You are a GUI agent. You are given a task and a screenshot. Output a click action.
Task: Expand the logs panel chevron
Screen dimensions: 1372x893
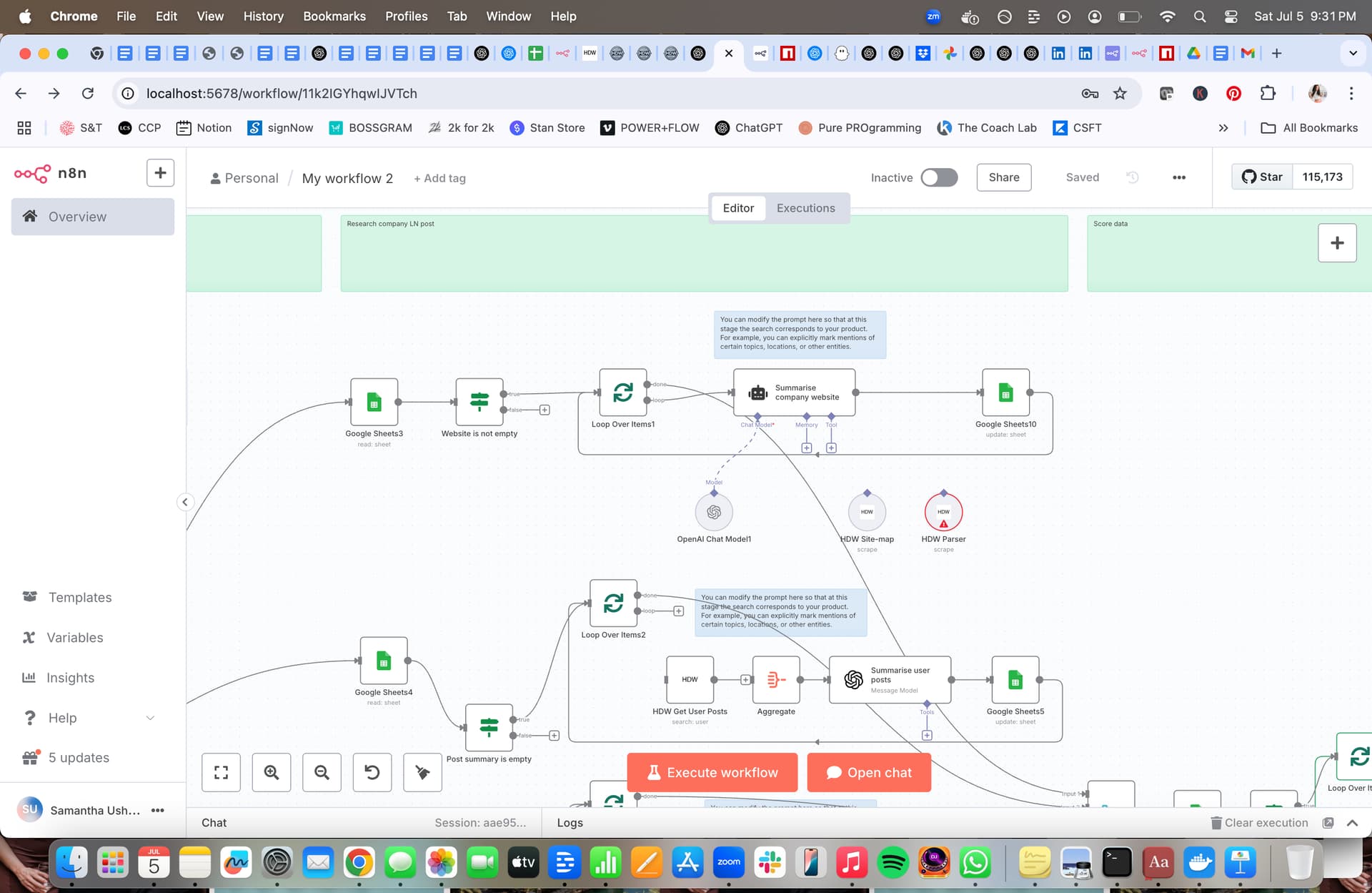pos(1352,823)
